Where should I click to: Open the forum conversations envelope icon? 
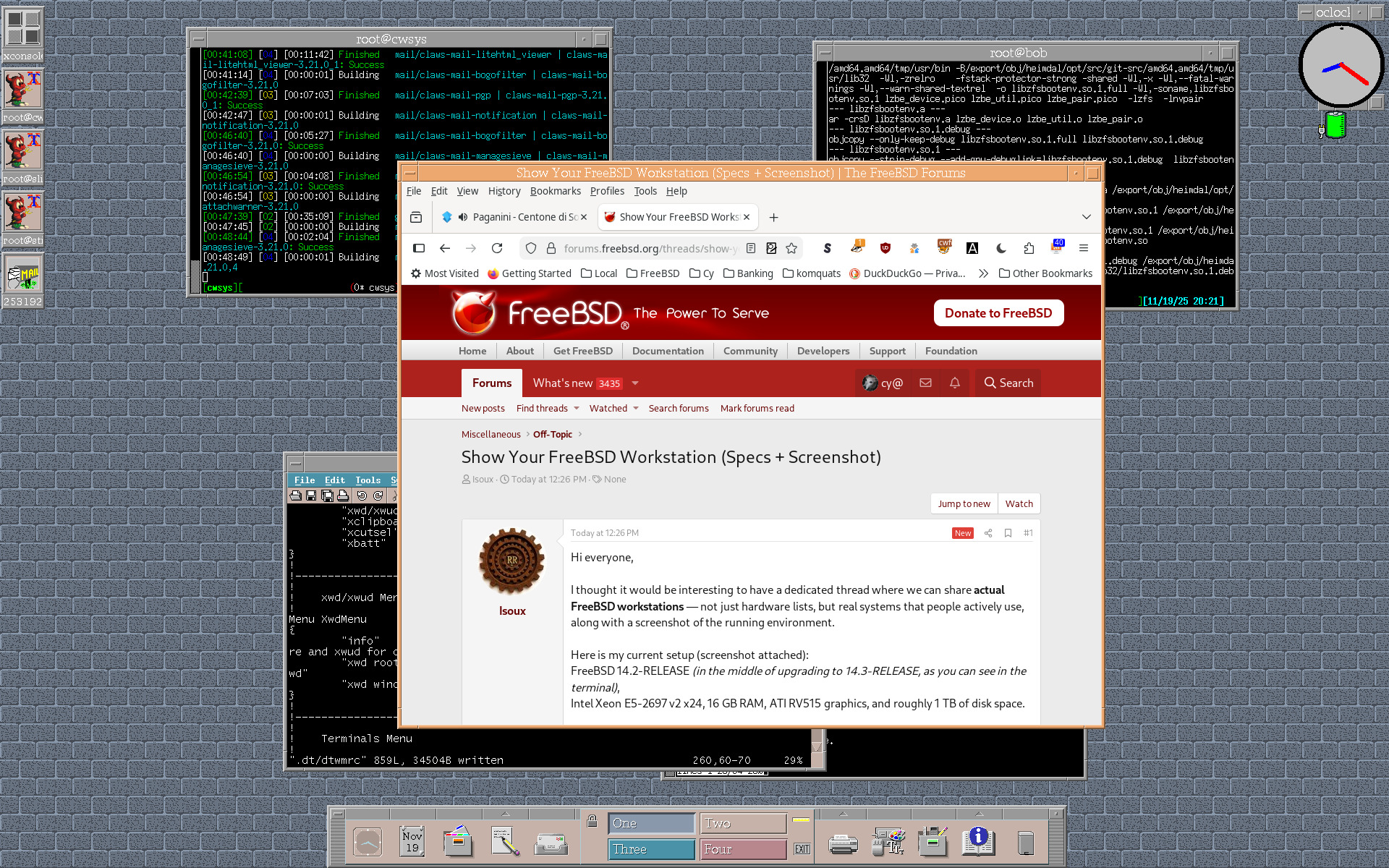925,383
